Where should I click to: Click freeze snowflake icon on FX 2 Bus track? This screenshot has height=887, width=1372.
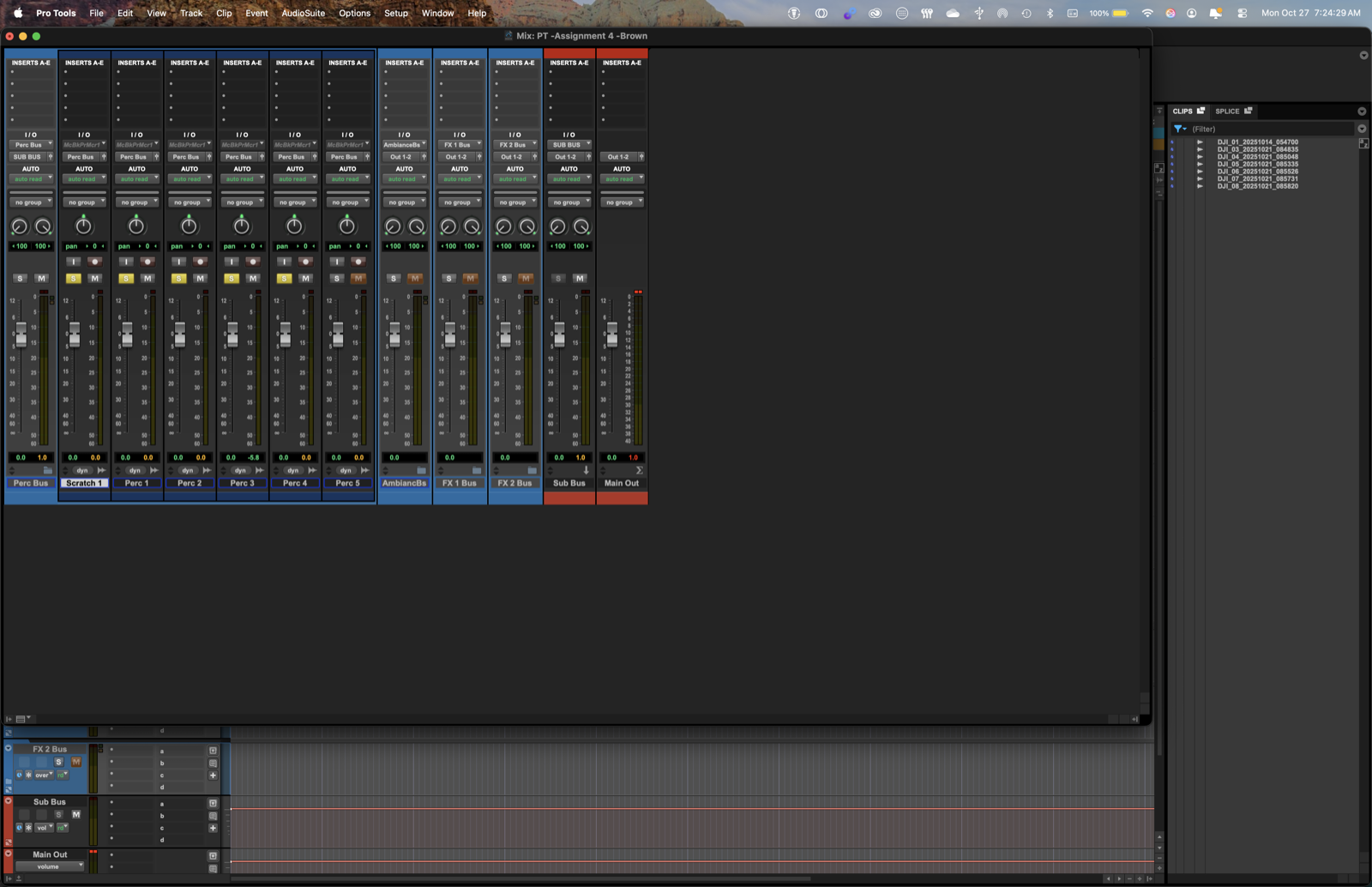(28, 775)
